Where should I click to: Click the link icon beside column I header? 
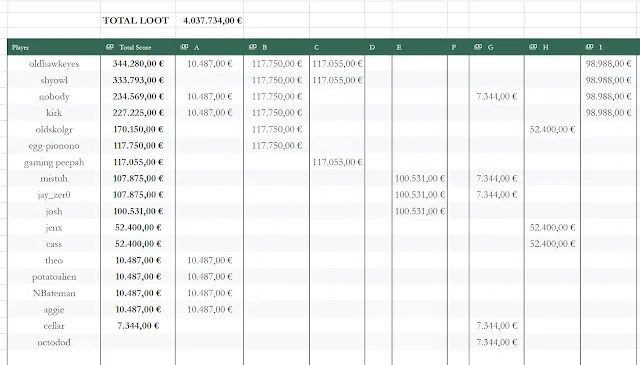click(589, 47)
